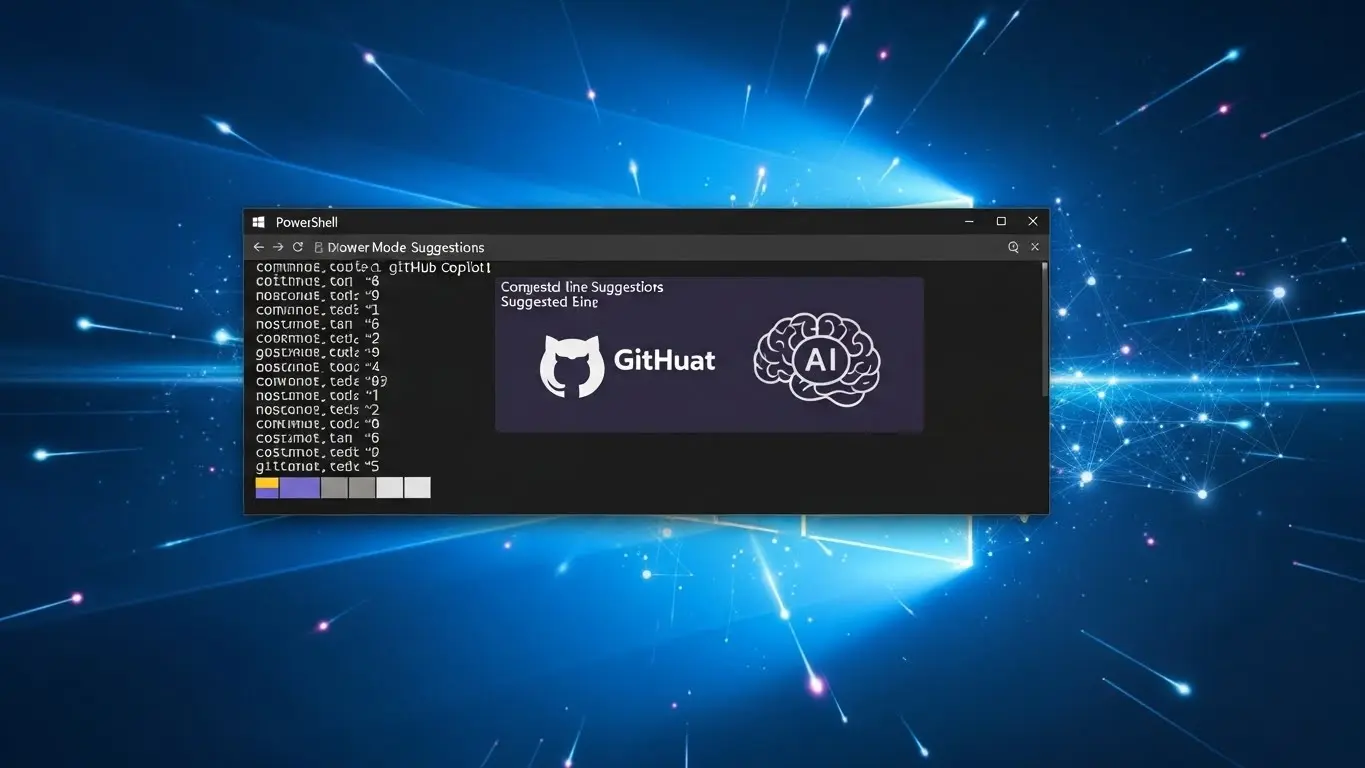Image resolution: width=1365 pixels, height=768 pixels.
Task: Click the forward navigation arrow
Action: [277, 246]
